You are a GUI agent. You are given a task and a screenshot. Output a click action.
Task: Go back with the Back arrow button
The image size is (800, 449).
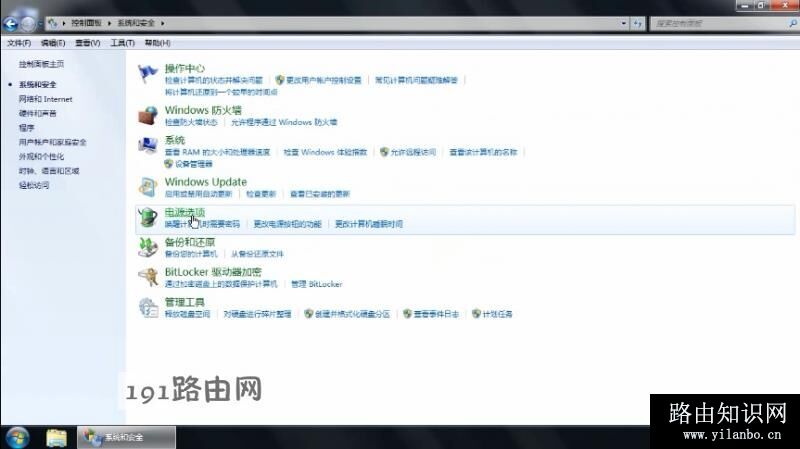(10, 23)
